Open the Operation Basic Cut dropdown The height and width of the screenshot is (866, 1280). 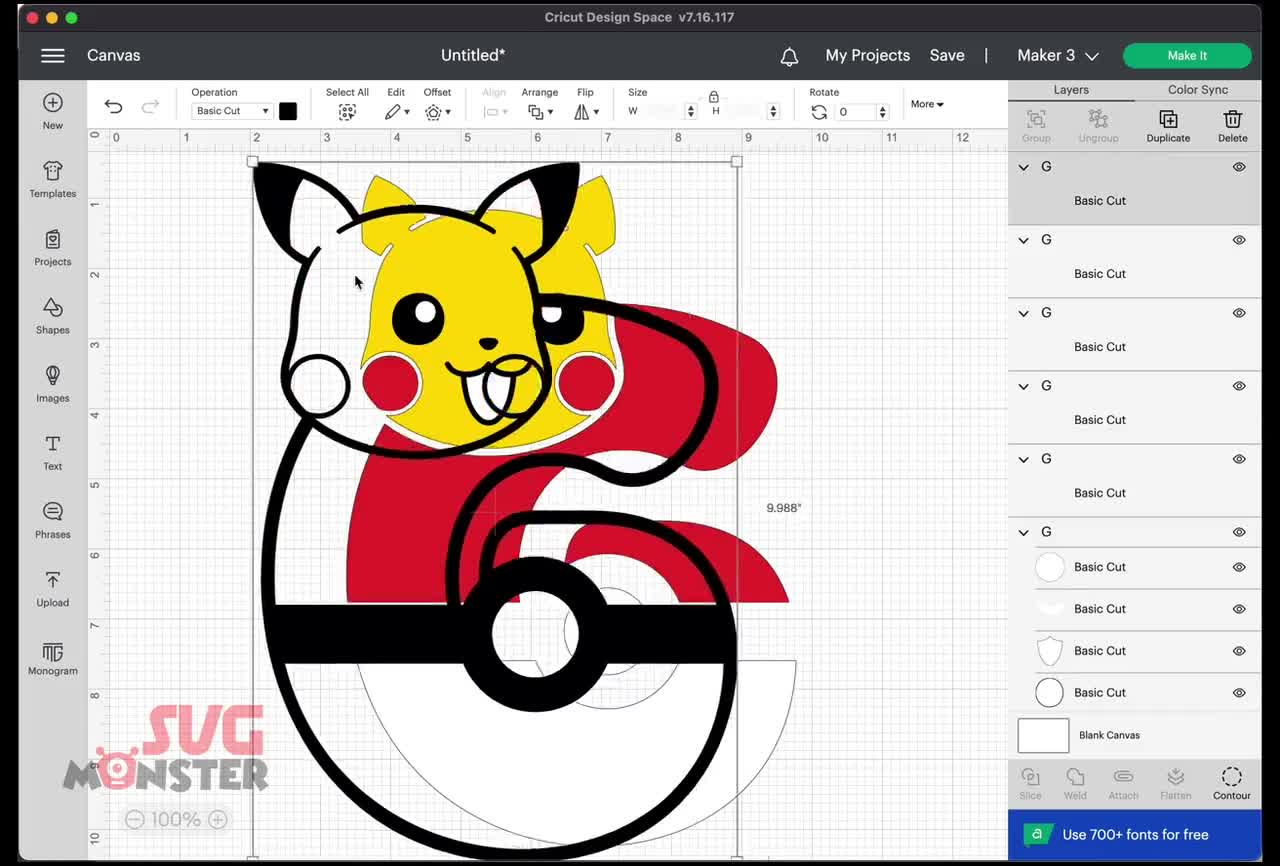[231, 110]
